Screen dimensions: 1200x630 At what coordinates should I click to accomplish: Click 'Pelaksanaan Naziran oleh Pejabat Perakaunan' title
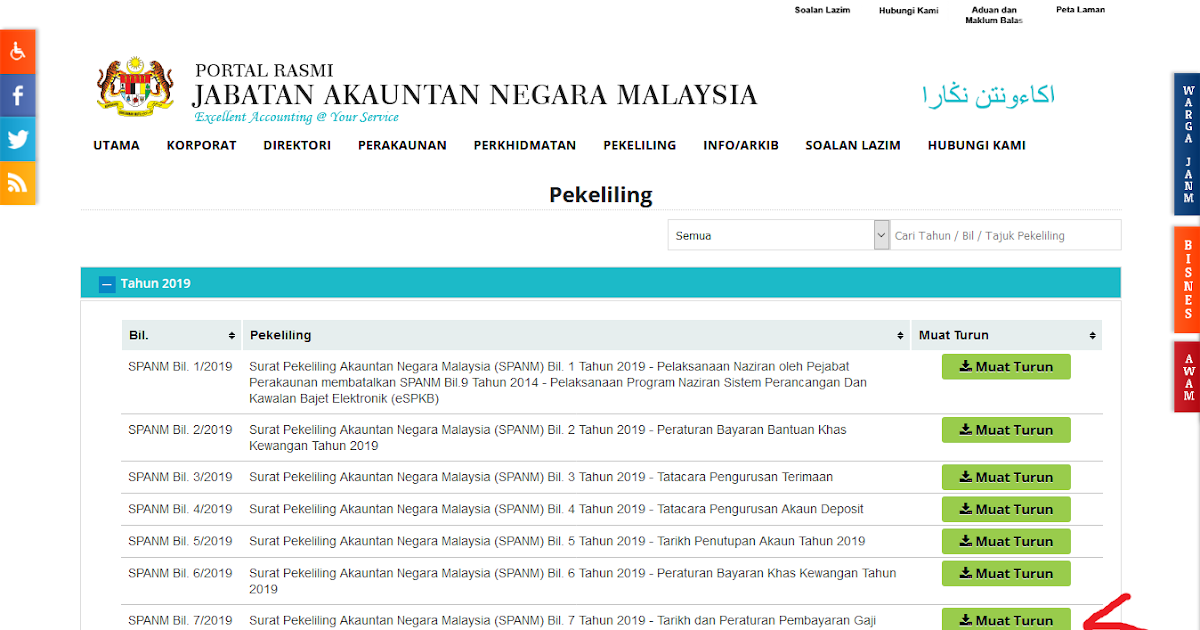click(558, 382)
